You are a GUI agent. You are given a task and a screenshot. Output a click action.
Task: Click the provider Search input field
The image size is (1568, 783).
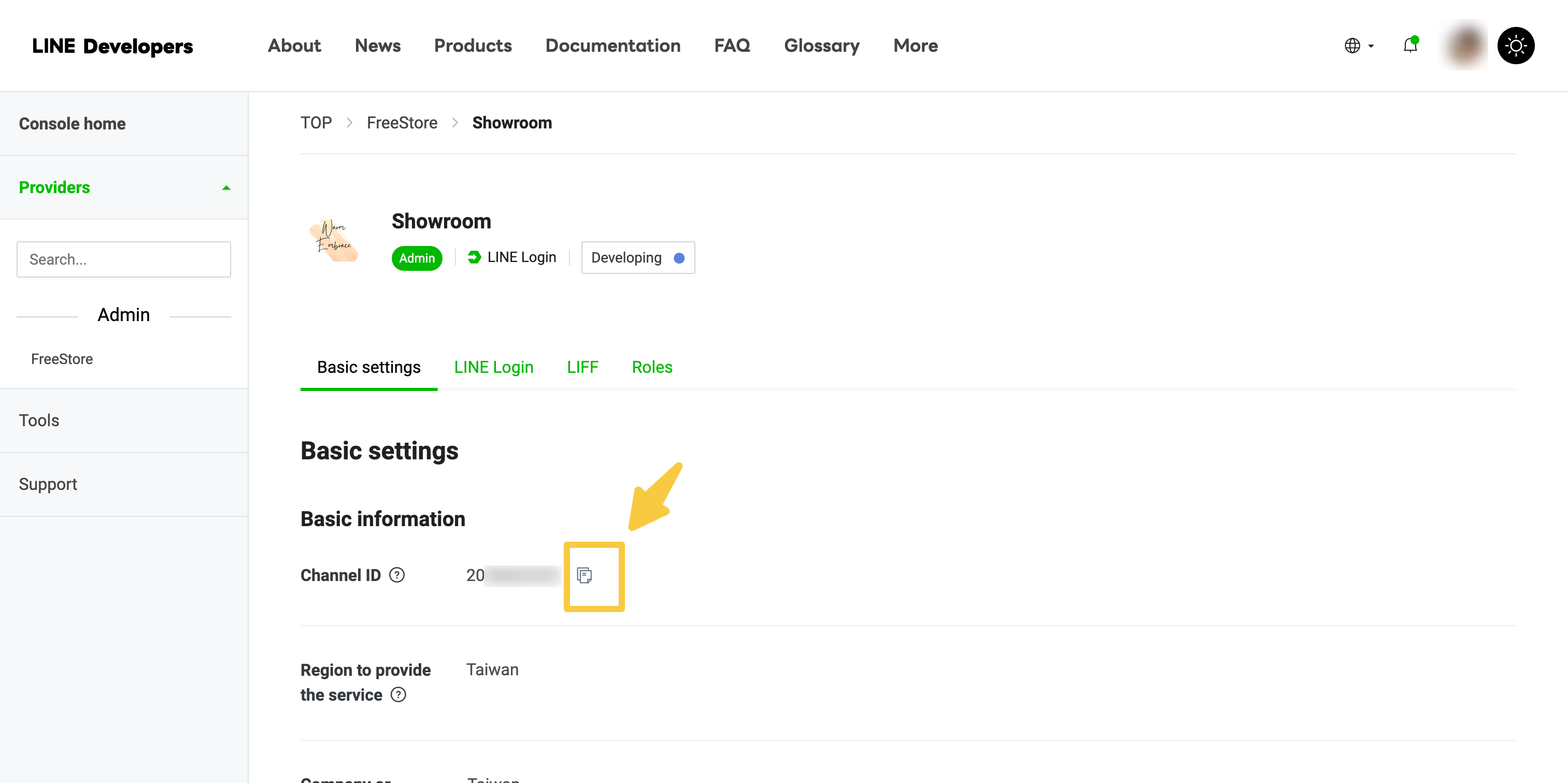click(123, 259)
